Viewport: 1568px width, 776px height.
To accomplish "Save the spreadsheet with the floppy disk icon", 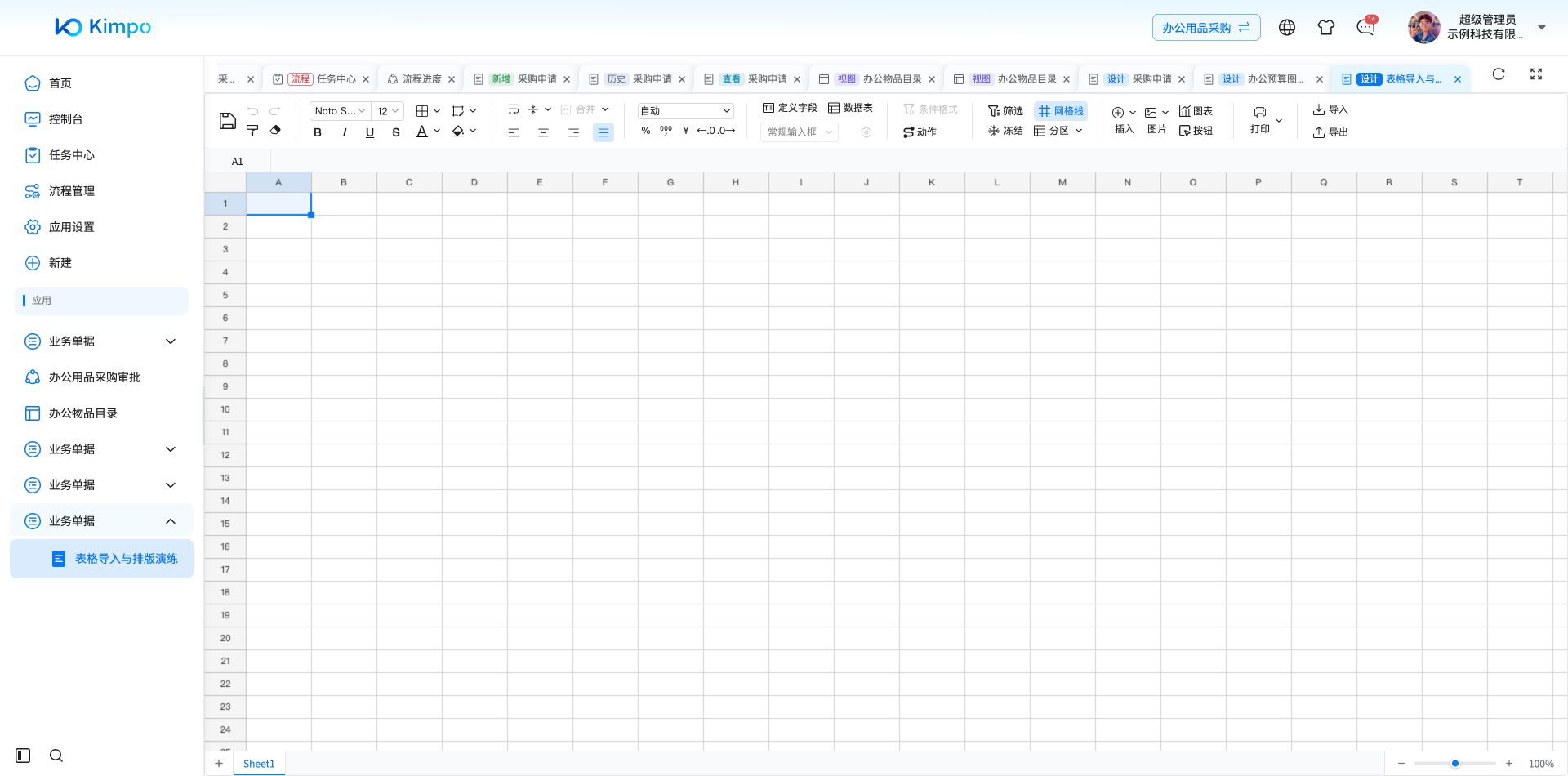I will (x=228, y=121).
